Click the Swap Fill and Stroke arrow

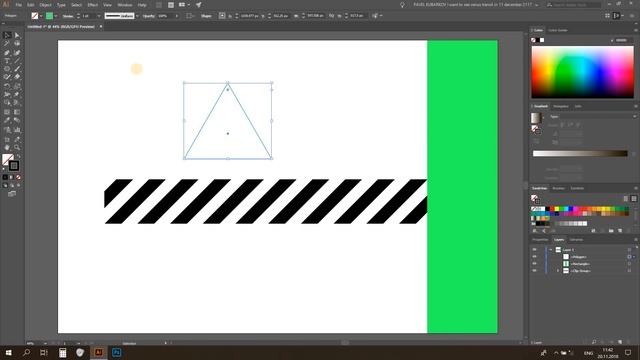click(x=18, y=156)
